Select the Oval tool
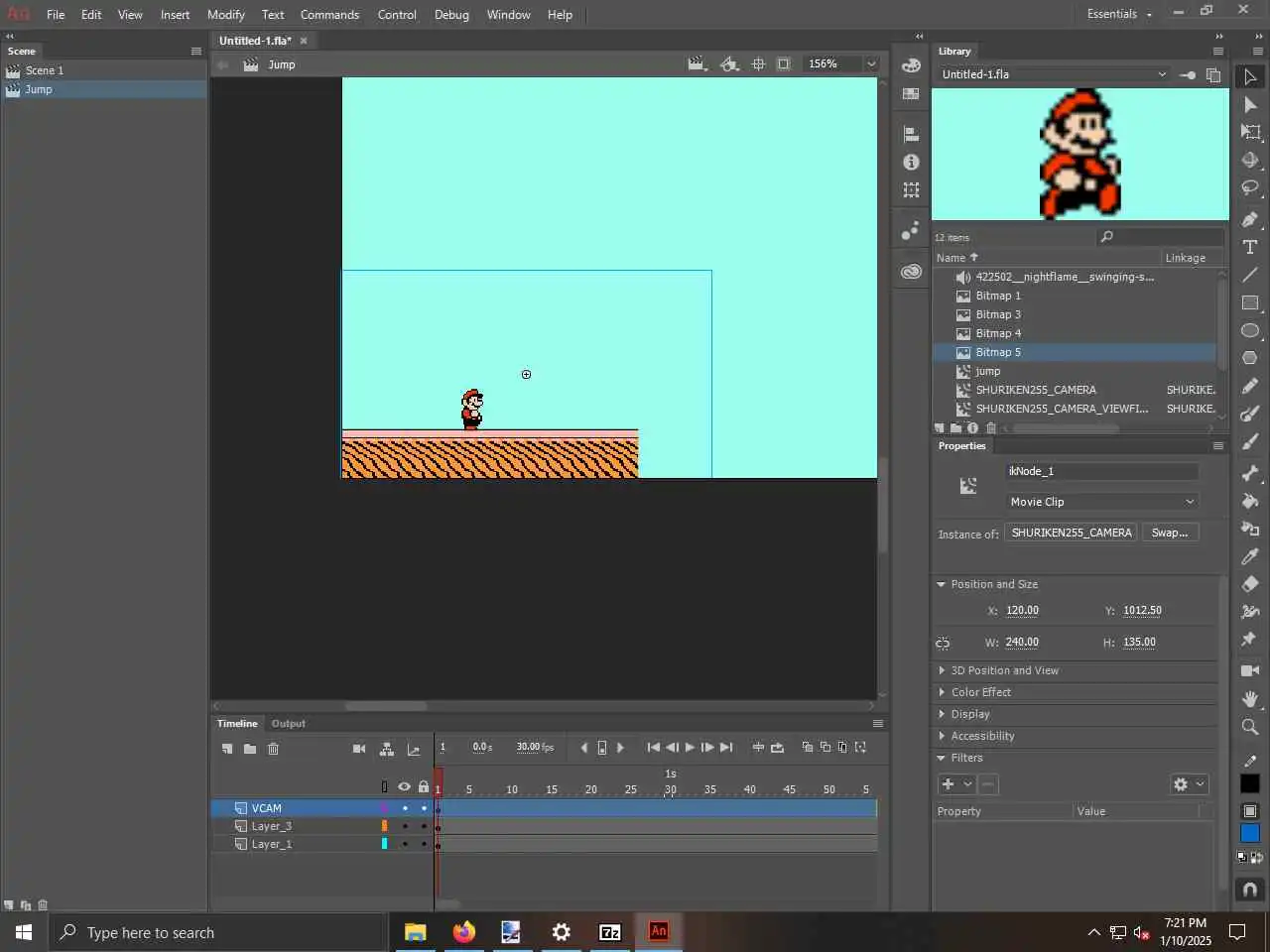 [x=1250, y=330]
